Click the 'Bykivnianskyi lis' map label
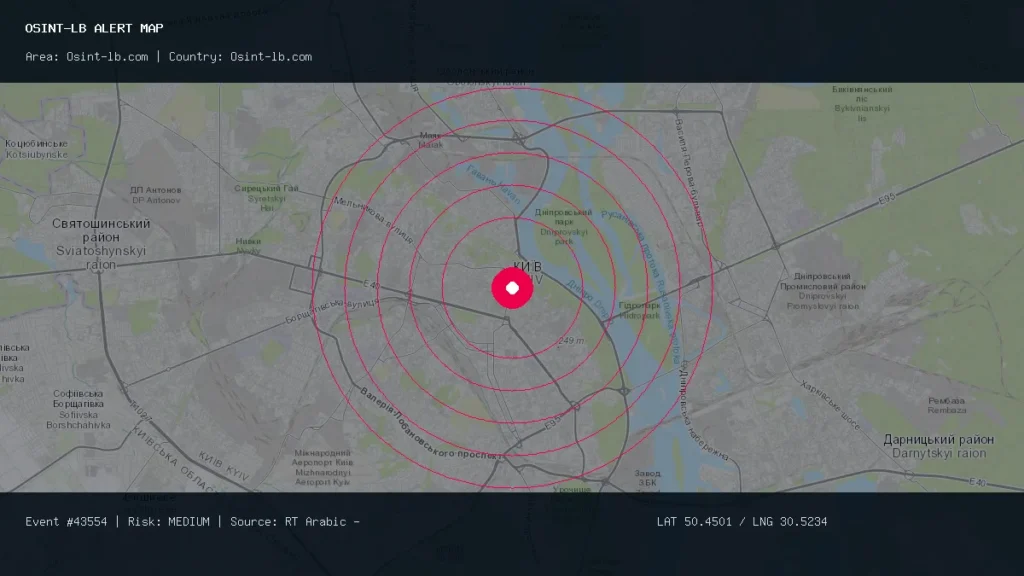This screenshot has width=1024, height=576. coord(862,113)
